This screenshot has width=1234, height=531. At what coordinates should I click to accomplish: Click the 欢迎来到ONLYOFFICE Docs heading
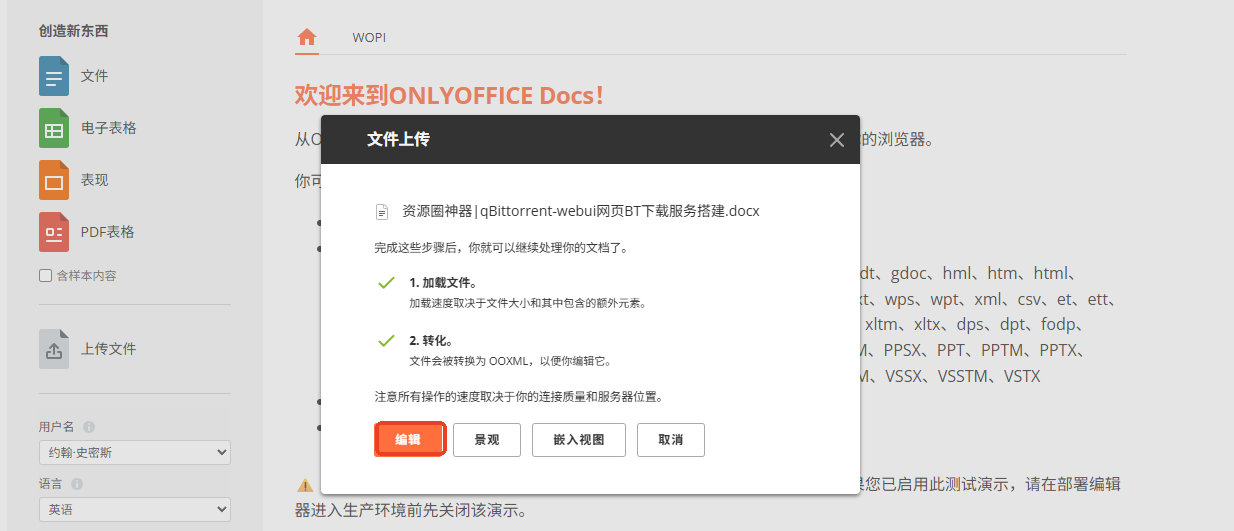tap(450, 95)
